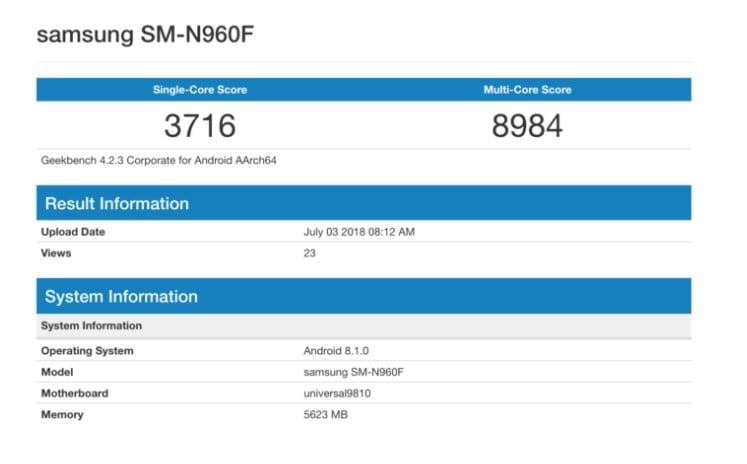This screenshot has height=464, width=747.
Task: Select the 5623 MB memory value
Action: click(326, 414)
